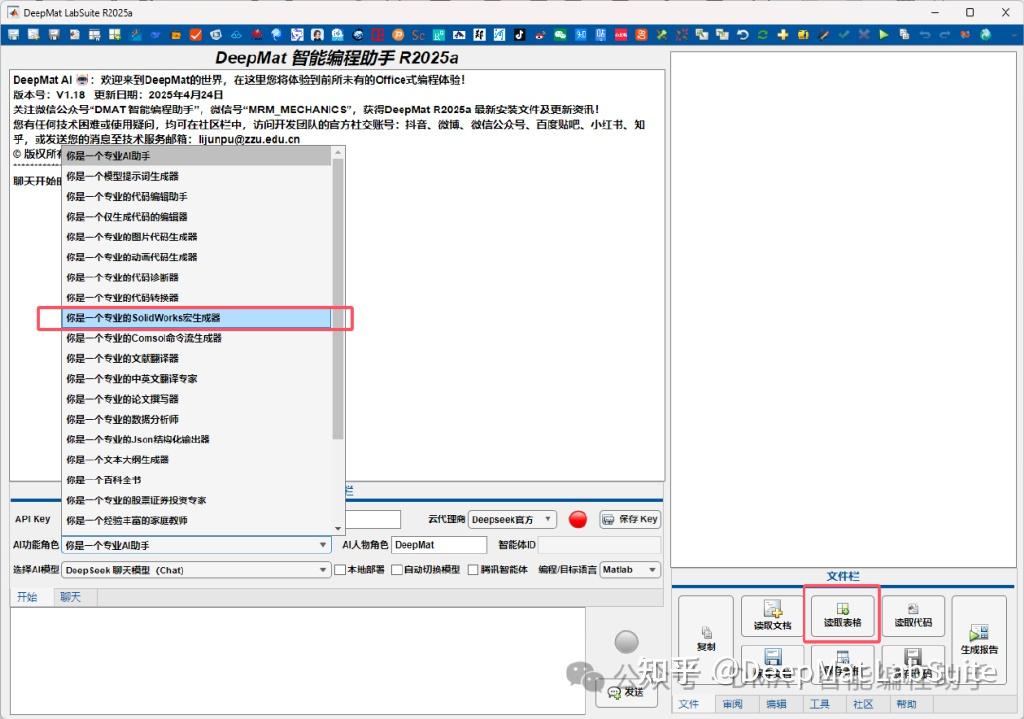
Task: Click the red Xiaohongshu toolbar icon
Action: point(621,35)
